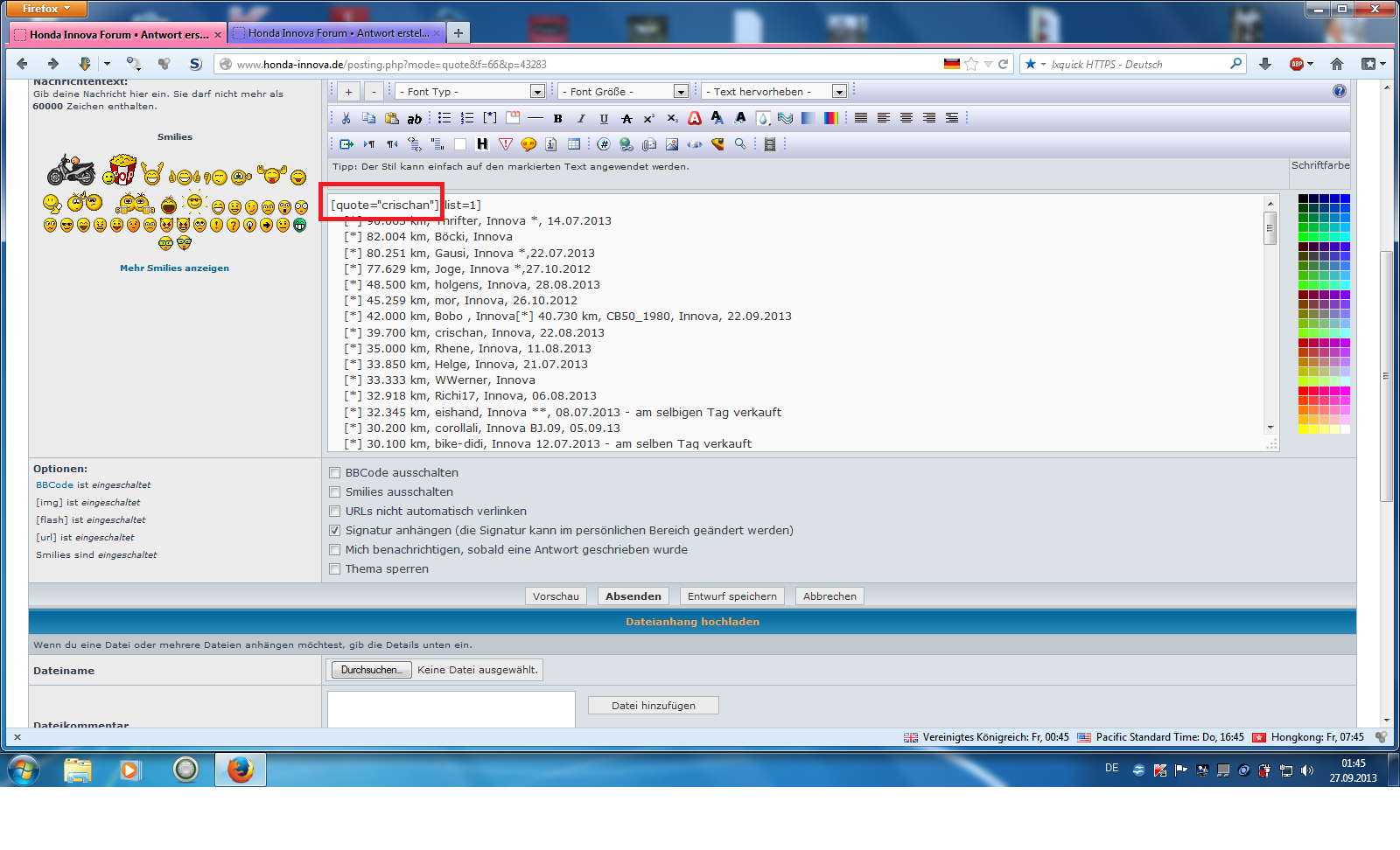This screenshot has width=1400, height=850.
Task: Pick the yellow color swatch in Schriftfarbe palette
Action: (x=1304, y=428)
